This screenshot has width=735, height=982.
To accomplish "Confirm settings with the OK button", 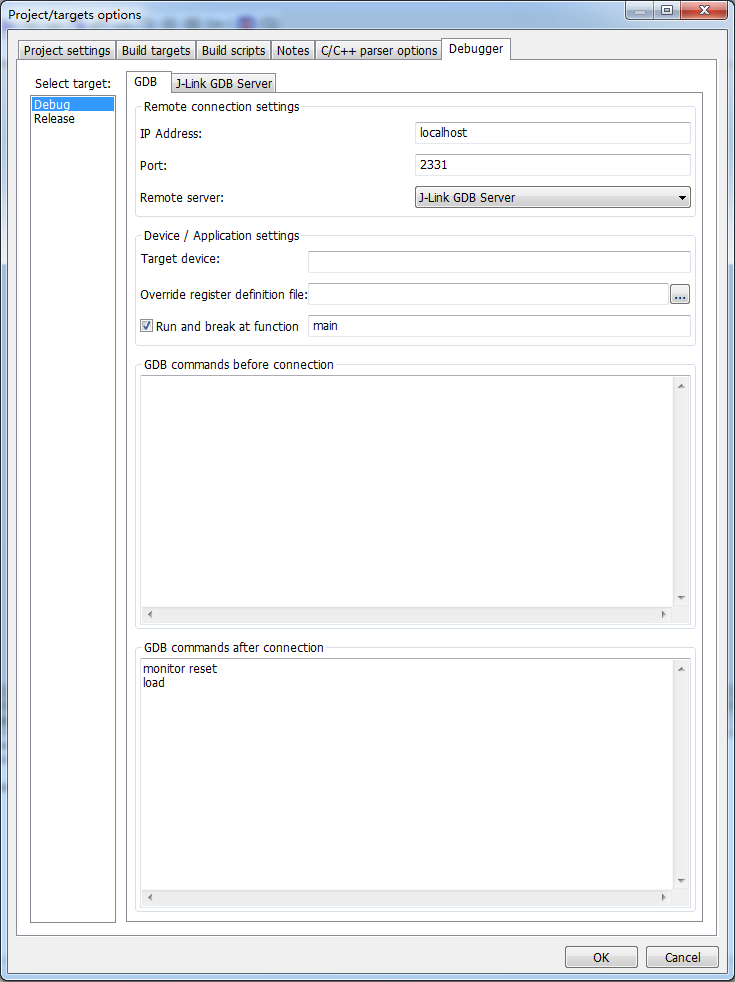I will [601, 957].
